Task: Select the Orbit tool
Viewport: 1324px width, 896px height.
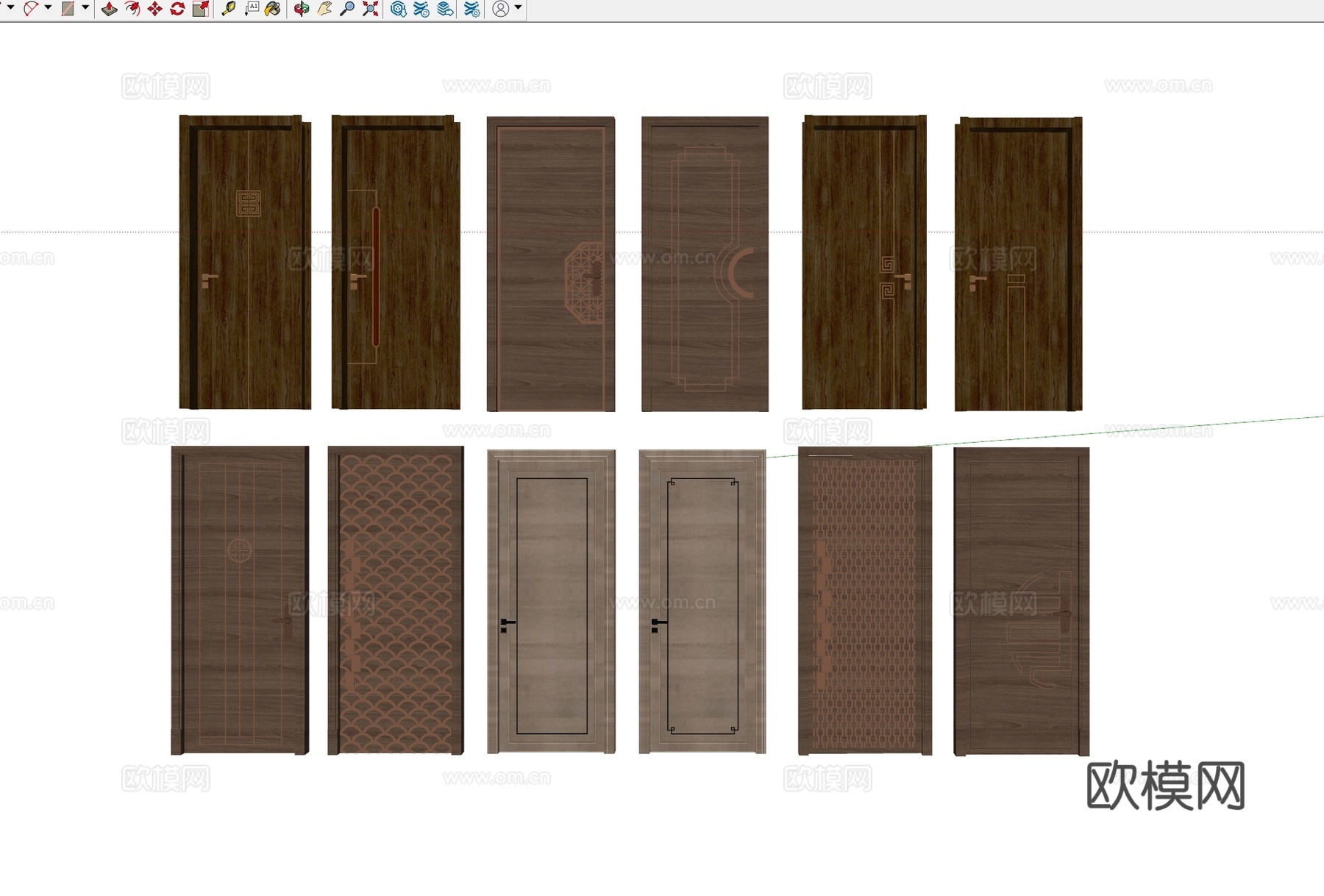Action: pyautogui.click(x=302, y=9)
